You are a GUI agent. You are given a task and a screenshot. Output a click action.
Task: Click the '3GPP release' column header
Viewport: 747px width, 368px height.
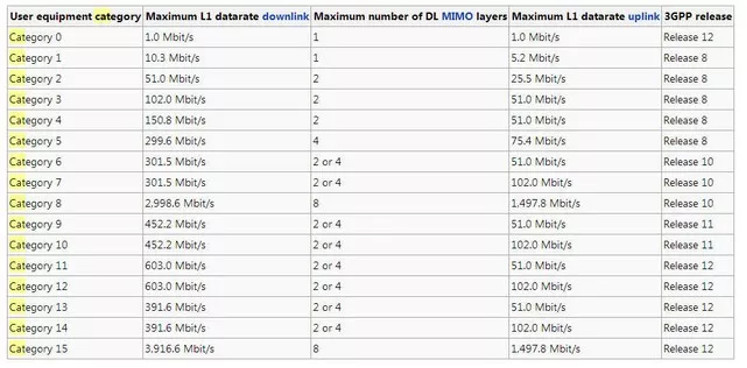[697, 17]
